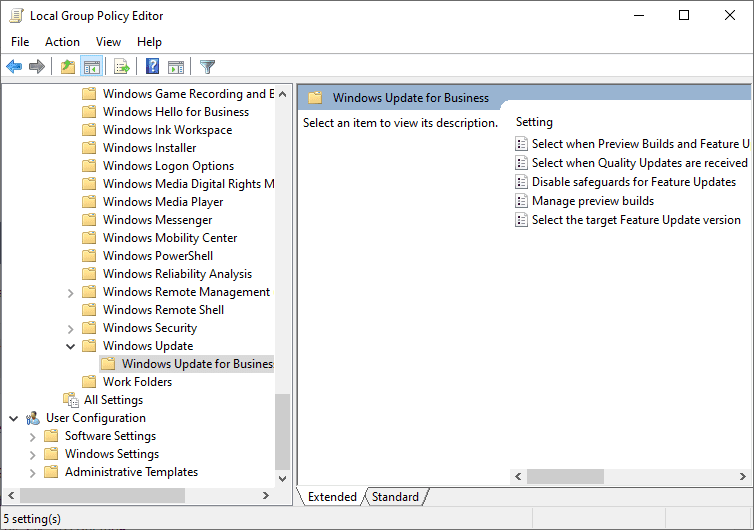Click tree pane horizontal scrollbar left arrow
Screen dimensions: 754x530
[x=11, y=495]
